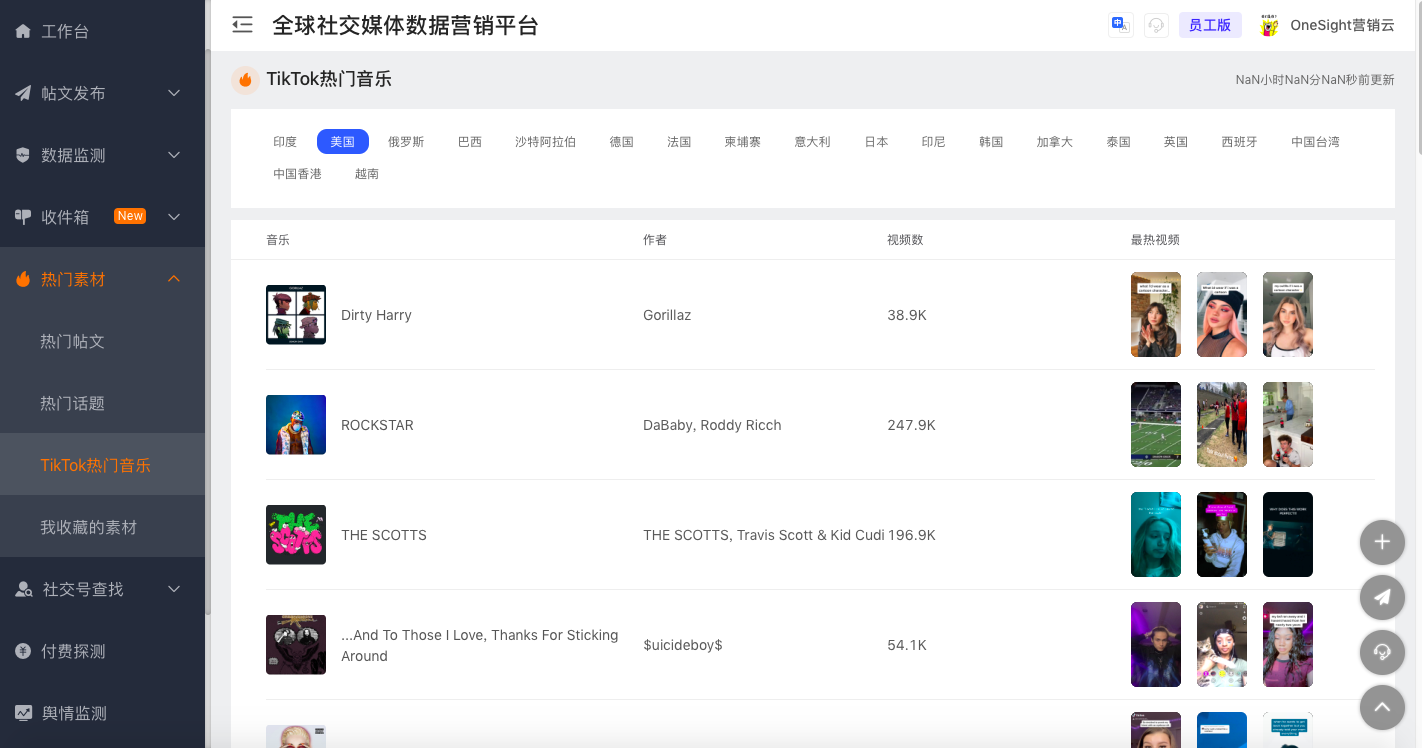Go to 工作台 in the sidebar
The image size is (1422, 748).
102,31
